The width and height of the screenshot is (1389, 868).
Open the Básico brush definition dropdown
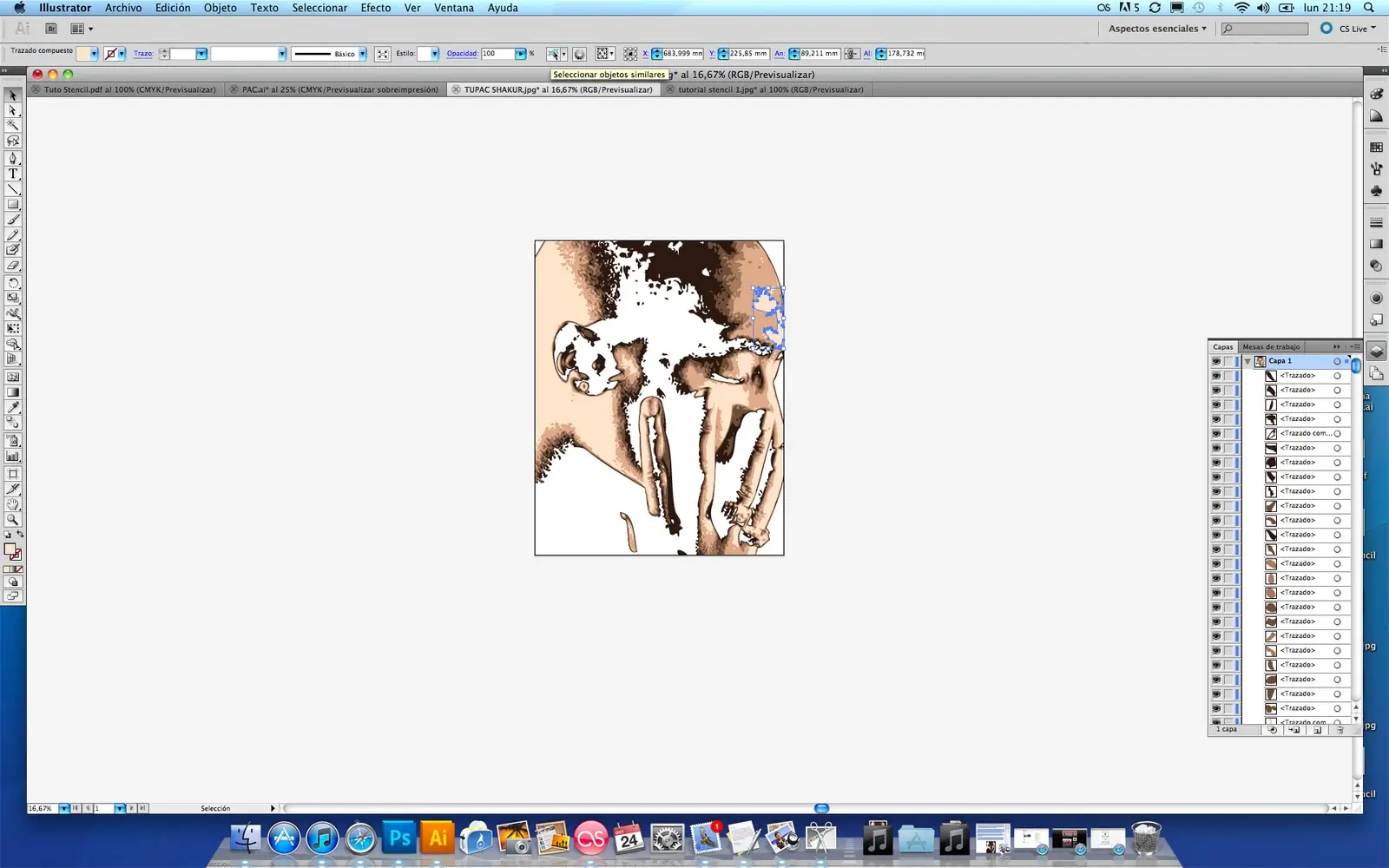point(363,54)
